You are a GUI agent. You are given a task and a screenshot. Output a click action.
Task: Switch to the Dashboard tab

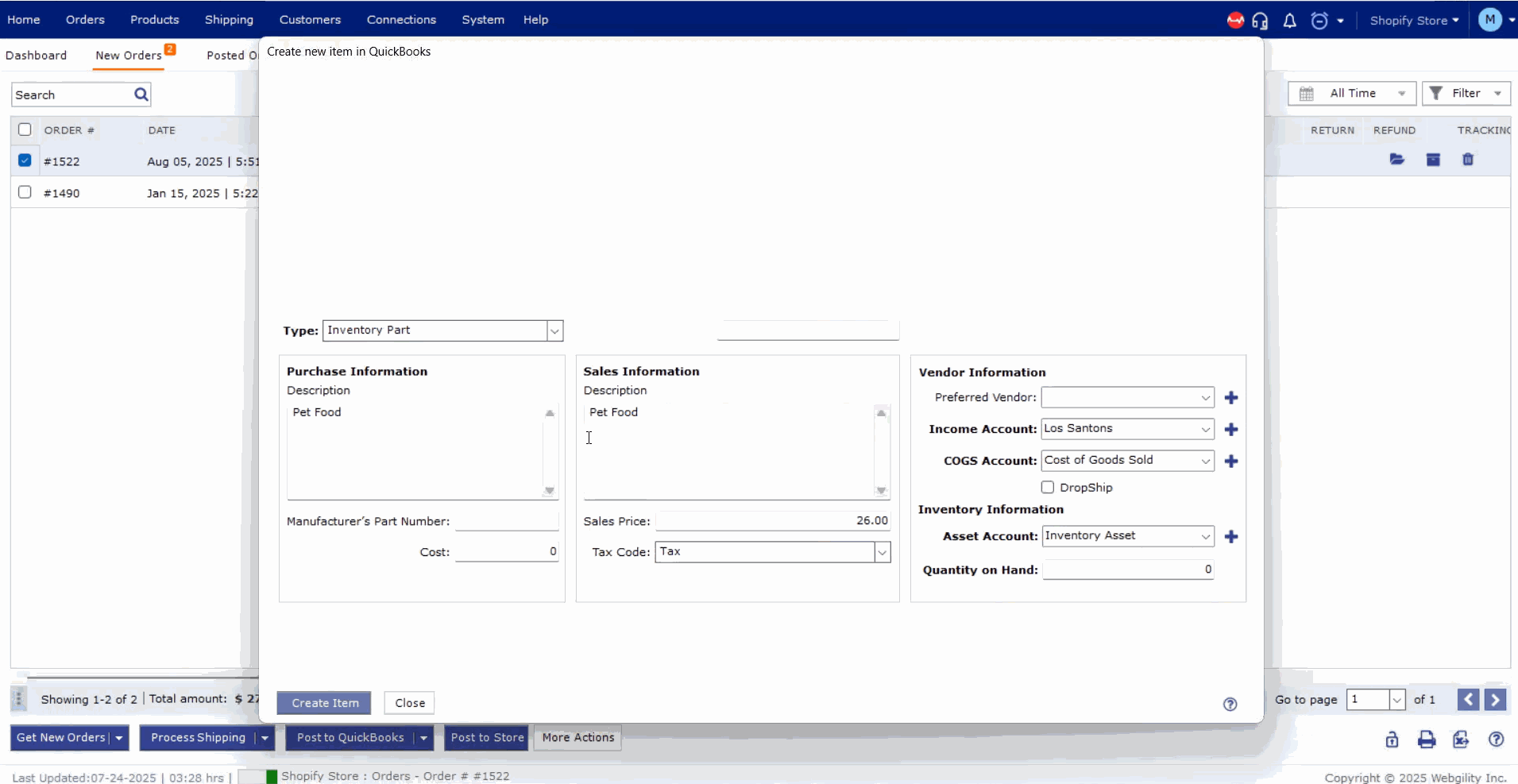[x=37, y=56]
